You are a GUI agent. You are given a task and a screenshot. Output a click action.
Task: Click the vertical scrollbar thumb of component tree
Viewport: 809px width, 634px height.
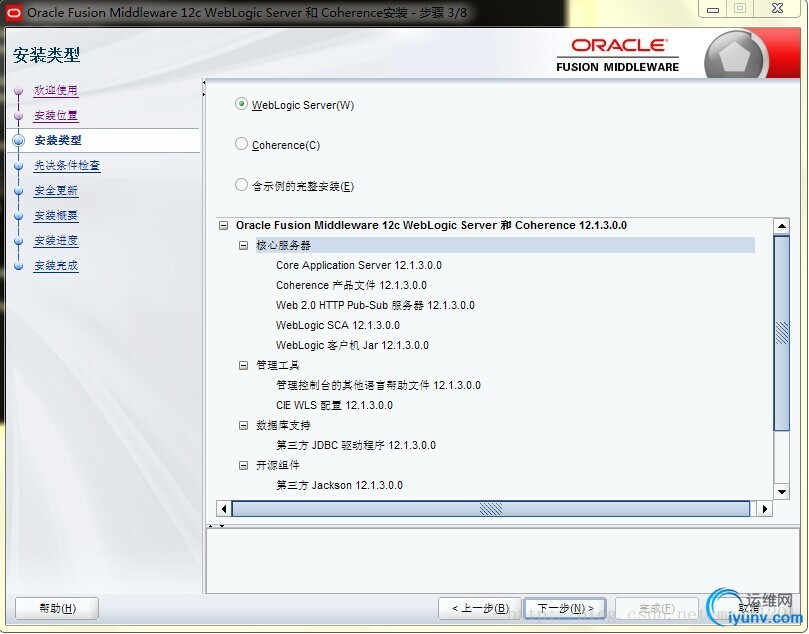click(782, 333)
